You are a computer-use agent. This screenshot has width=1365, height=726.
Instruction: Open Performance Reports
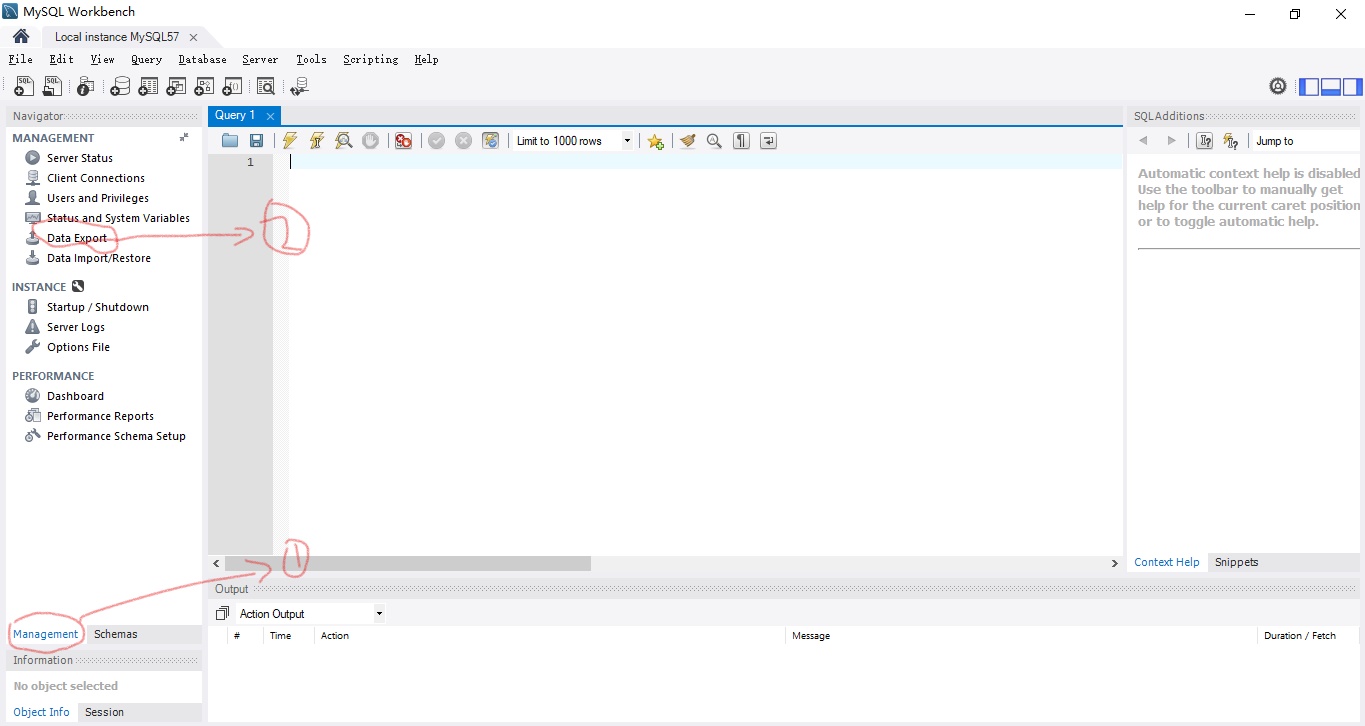[100, 416]
